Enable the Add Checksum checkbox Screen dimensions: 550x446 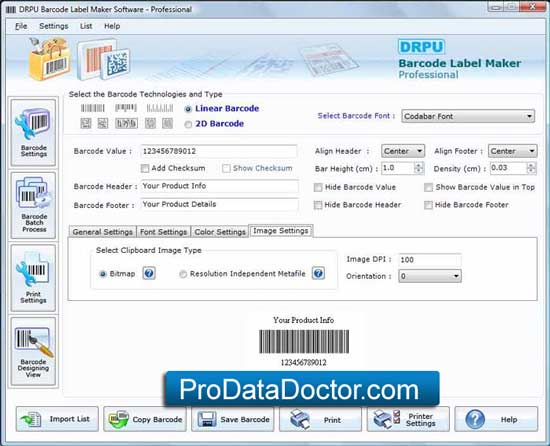click(145, 168)
